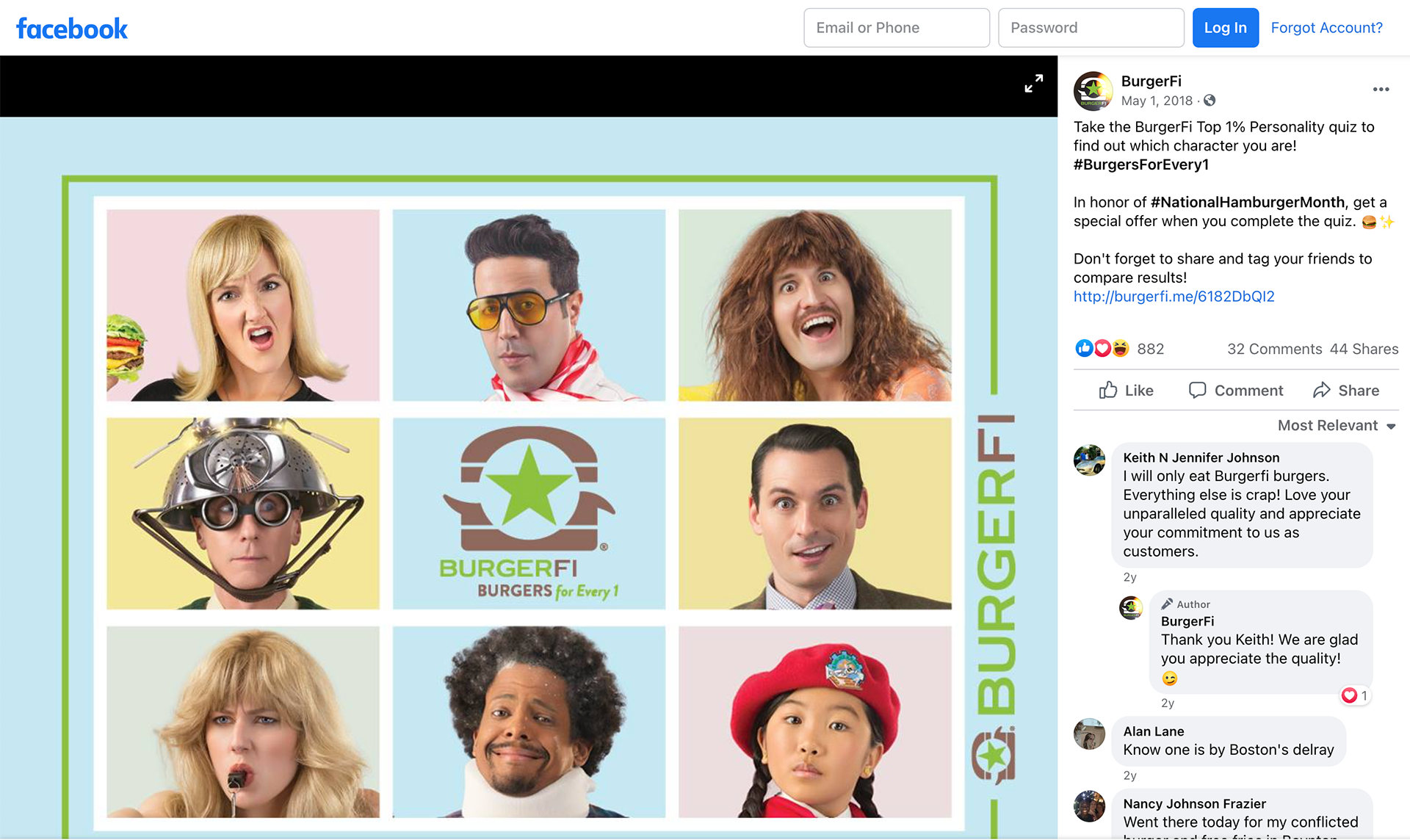Click the red heart reaction icon beside 882
Screen dimensions: 1410x840
pos(1102,348)
